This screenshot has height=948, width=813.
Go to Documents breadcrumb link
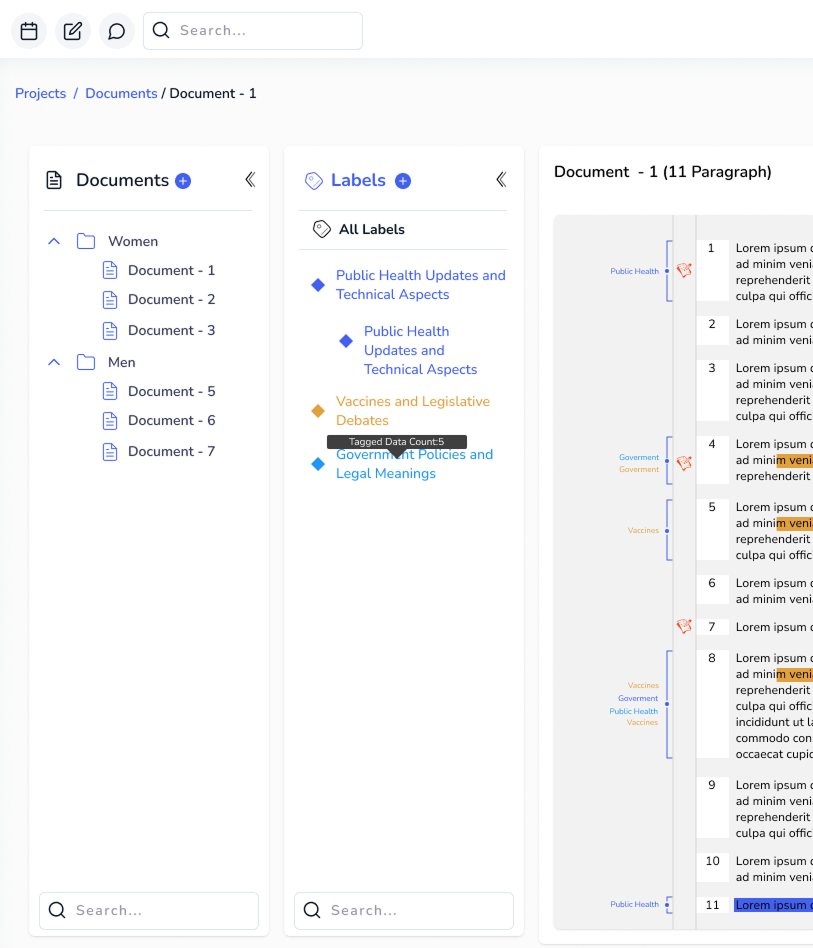pyautogui.click(x=121, y=93)
